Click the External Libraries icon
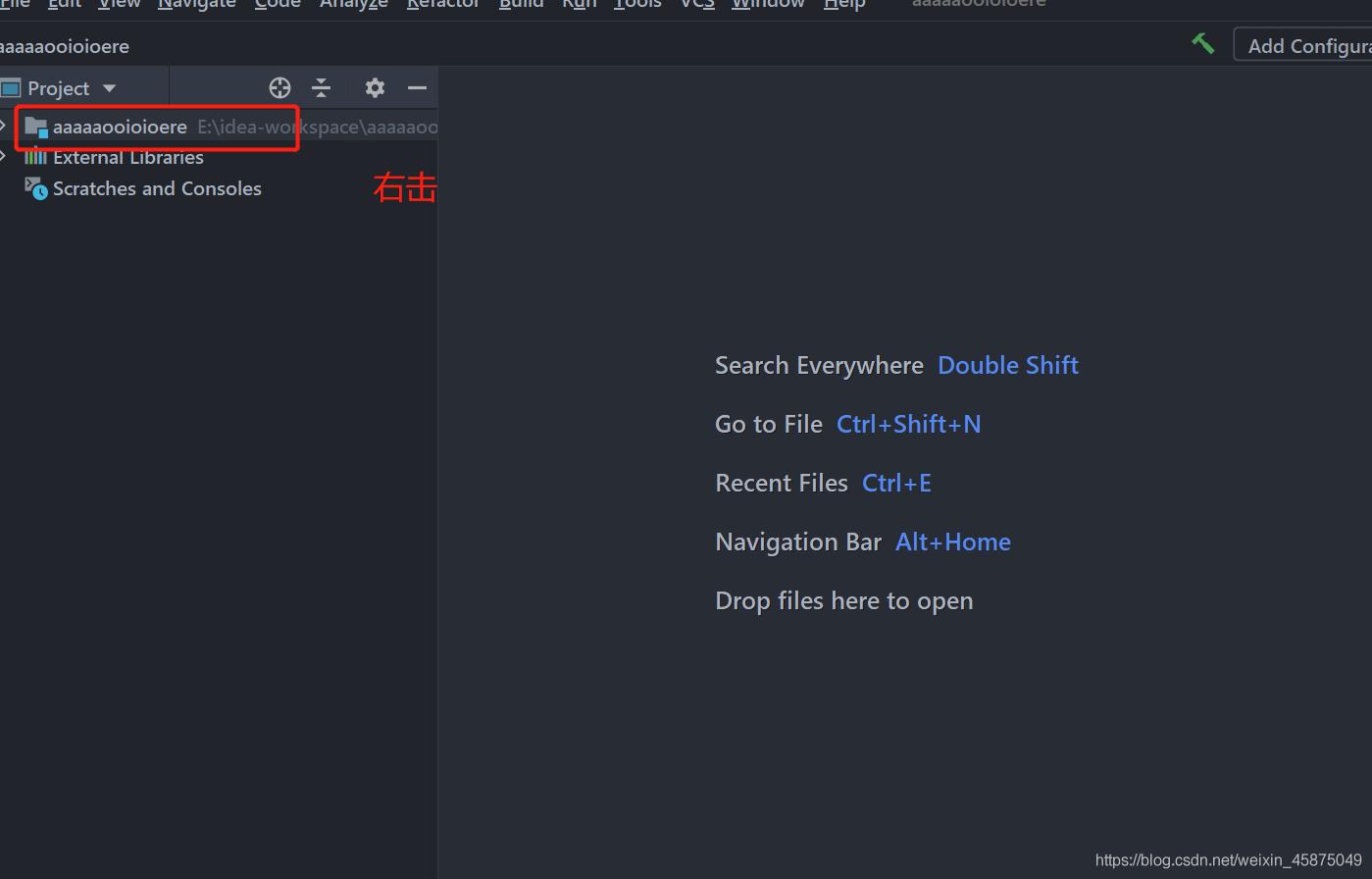 pos(36,157)
